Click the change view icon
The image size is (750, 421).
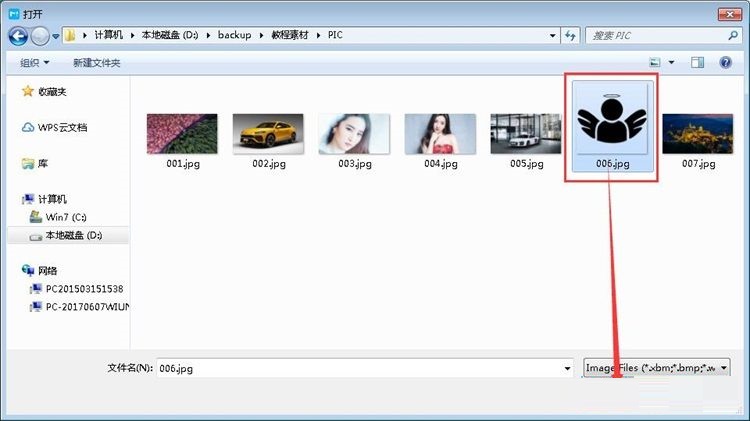point(654,63)
